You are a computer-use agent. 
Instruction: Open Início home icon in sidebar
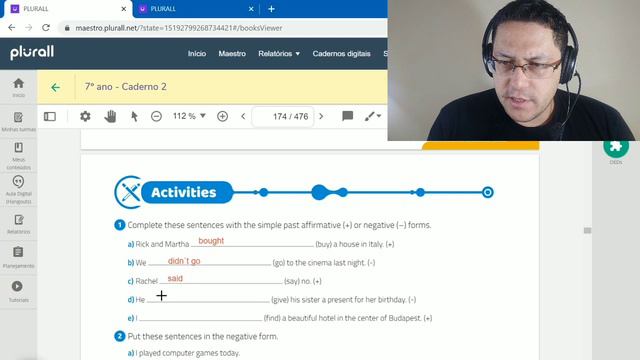click(18, 87)
